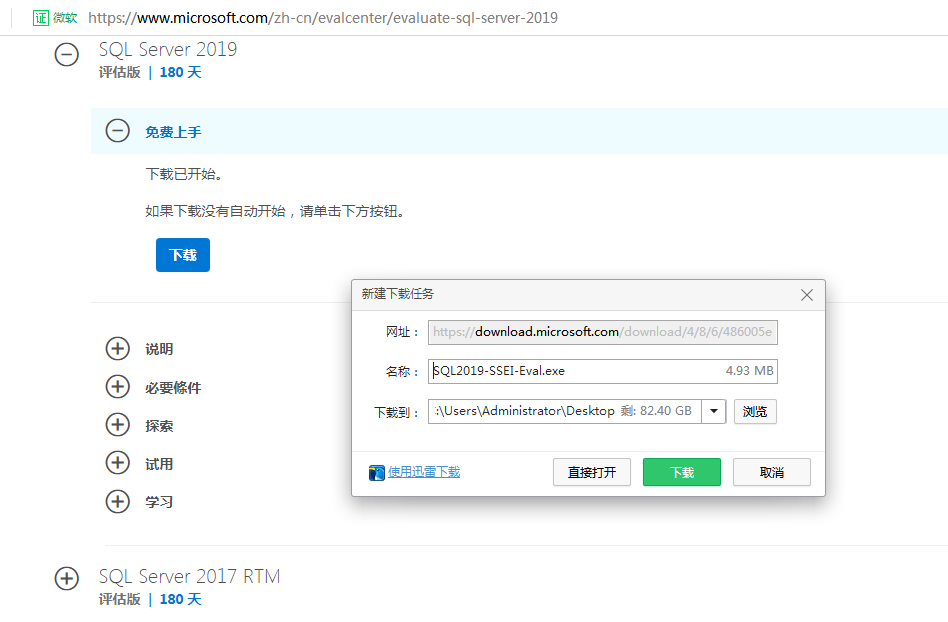Click the 新建下载任务 dialog title
This screenshot has width=948, height=622.
[397, 294]
